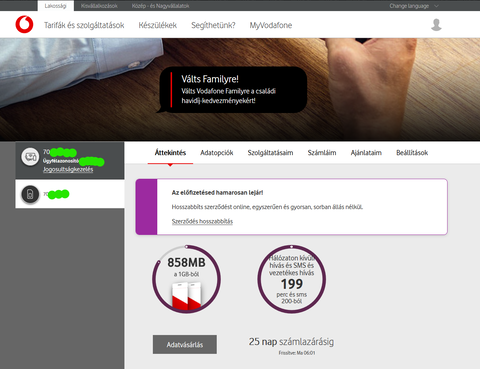Select the Áttekintés tab
The width and height of the screenshot is (480, 369).
point(170,153)
